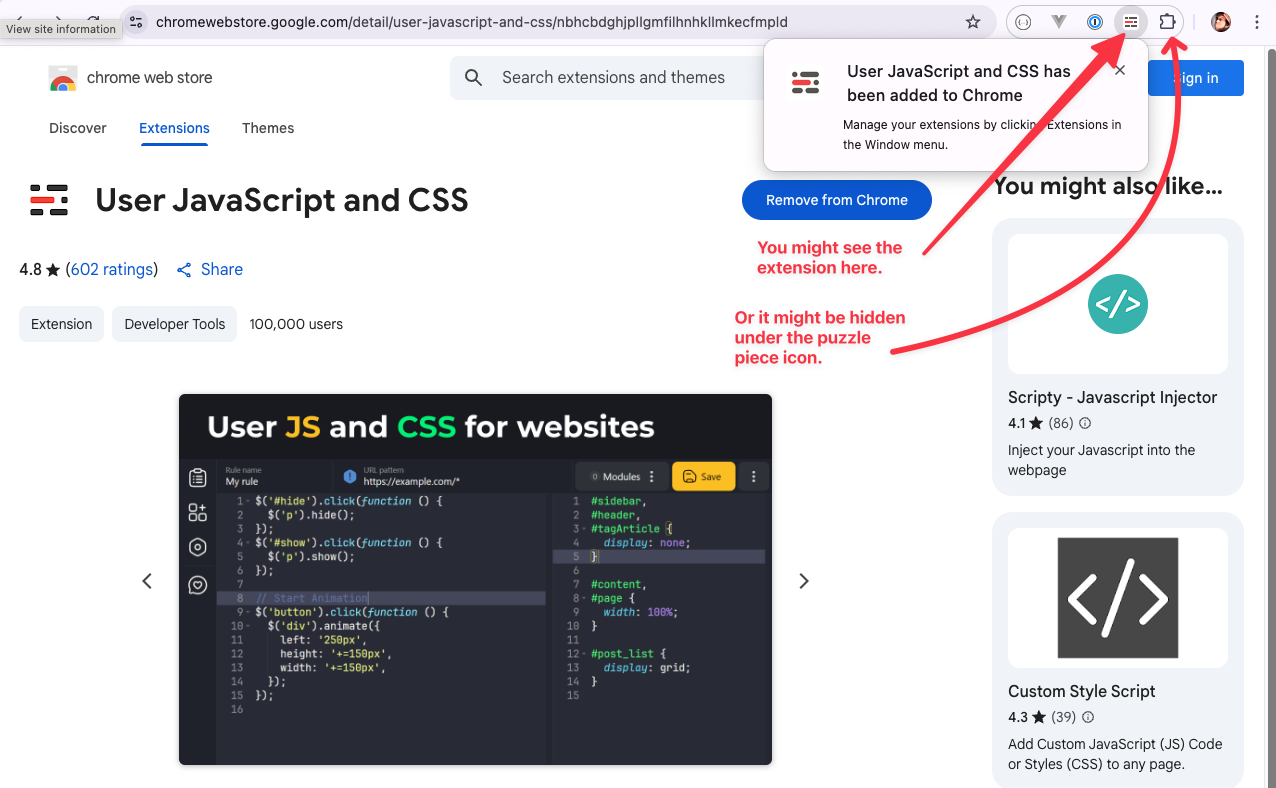Open the Chrome profile avatar
The width and height of the screenshot is (1276, 788).
(x=1221, y=22)
